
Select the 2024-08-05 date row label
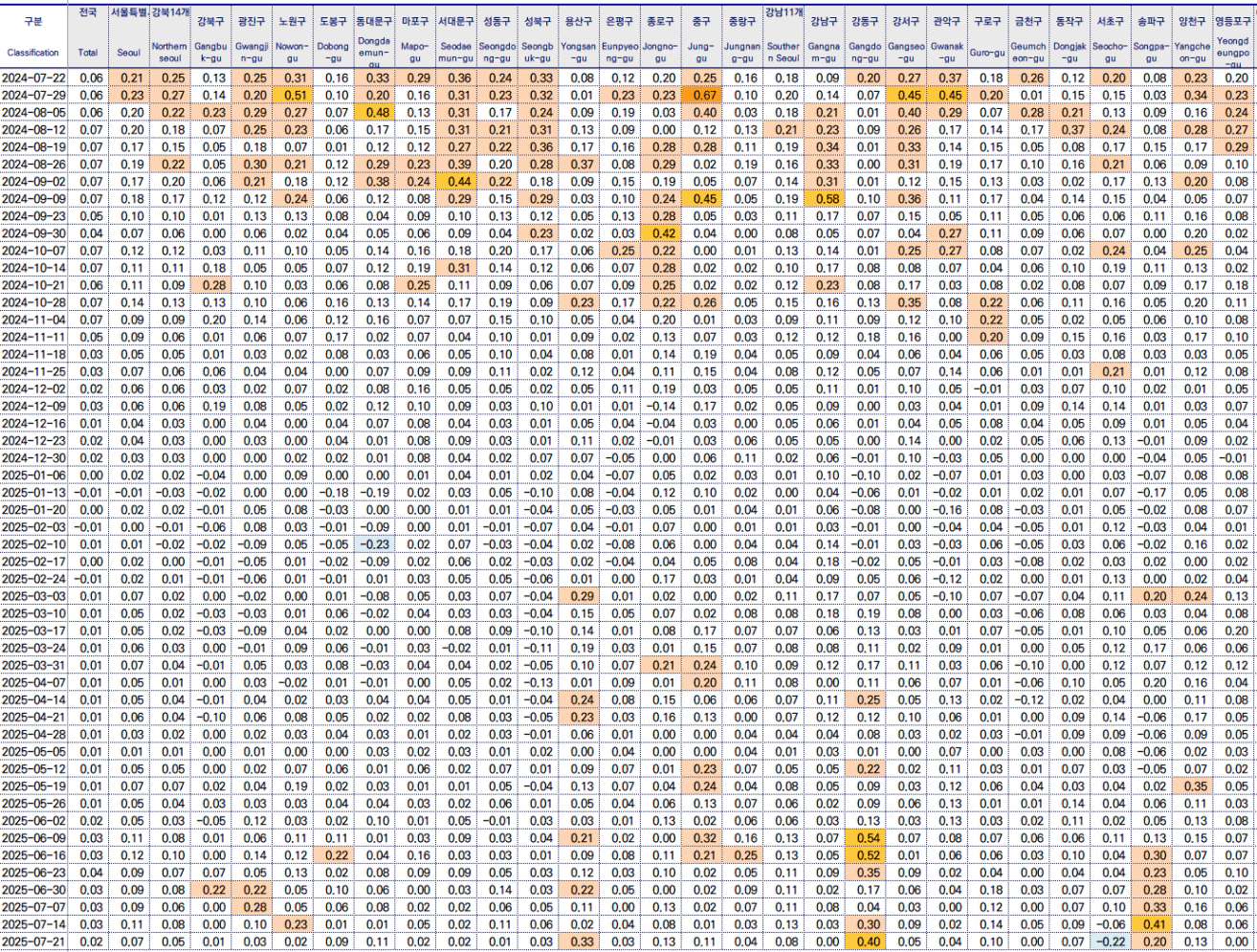(33, 111)
